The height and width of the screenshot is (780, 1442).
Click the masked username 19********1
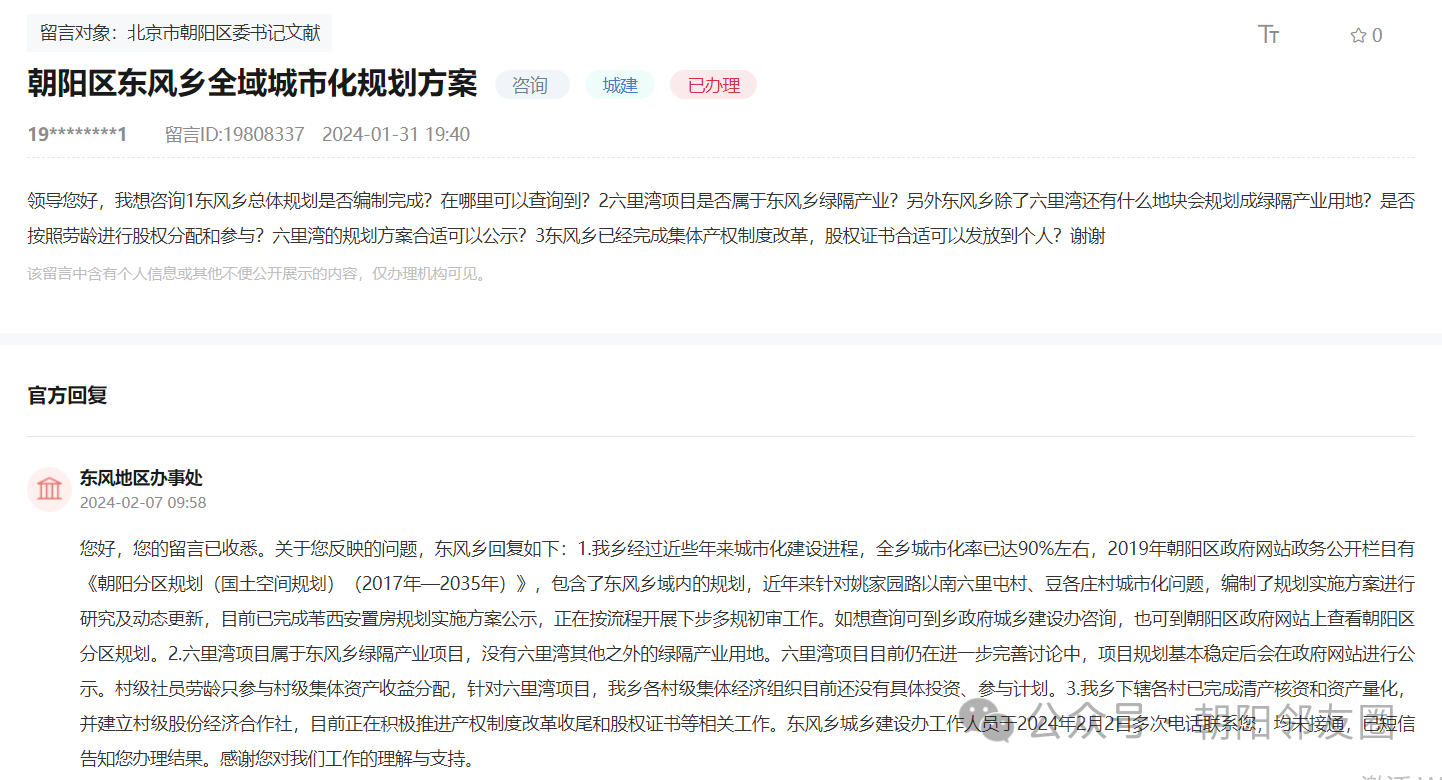(x=77, y=135)
